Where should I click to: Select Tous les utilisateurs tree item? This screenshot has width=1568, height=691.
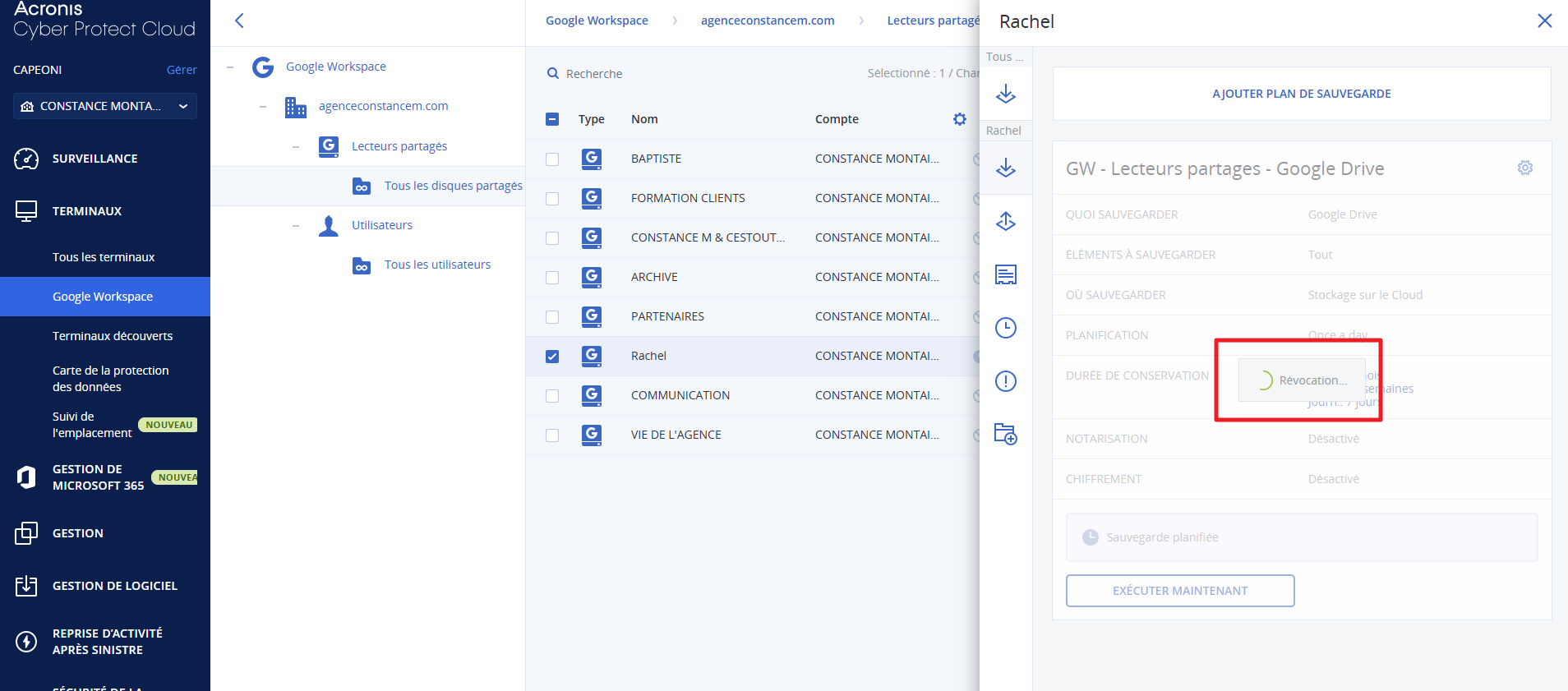[437, 265]
